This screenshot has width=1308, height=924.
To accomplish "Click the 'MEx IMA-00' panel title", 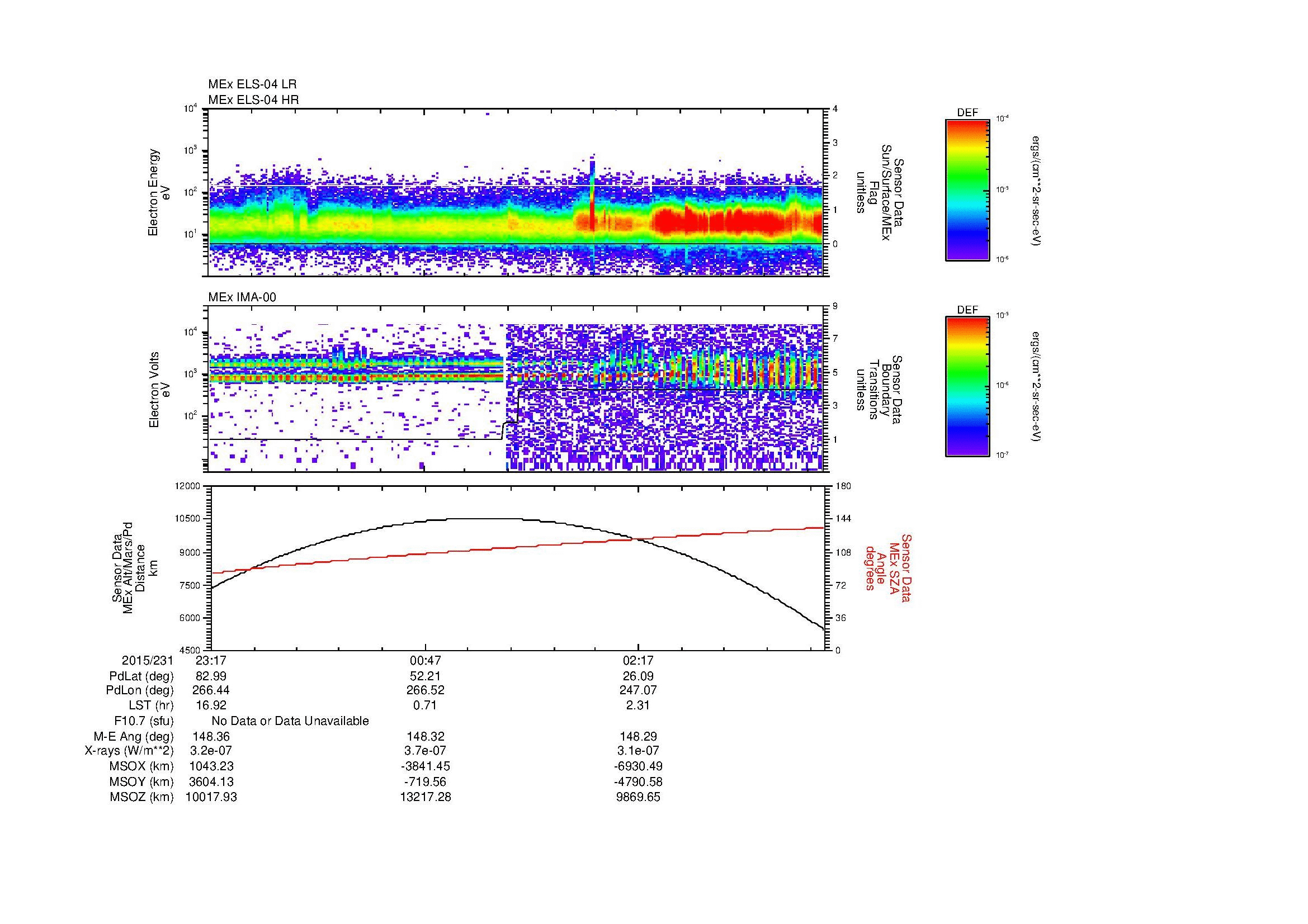I will (x=242, y=297).
